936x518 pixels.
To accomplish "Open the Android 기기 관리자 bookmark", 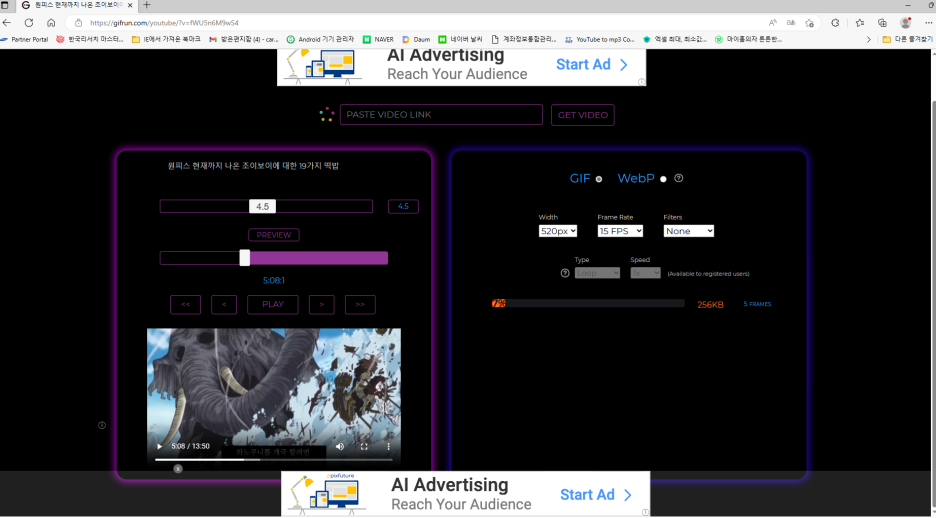I will pyautogui.click(x=320, y=39).
